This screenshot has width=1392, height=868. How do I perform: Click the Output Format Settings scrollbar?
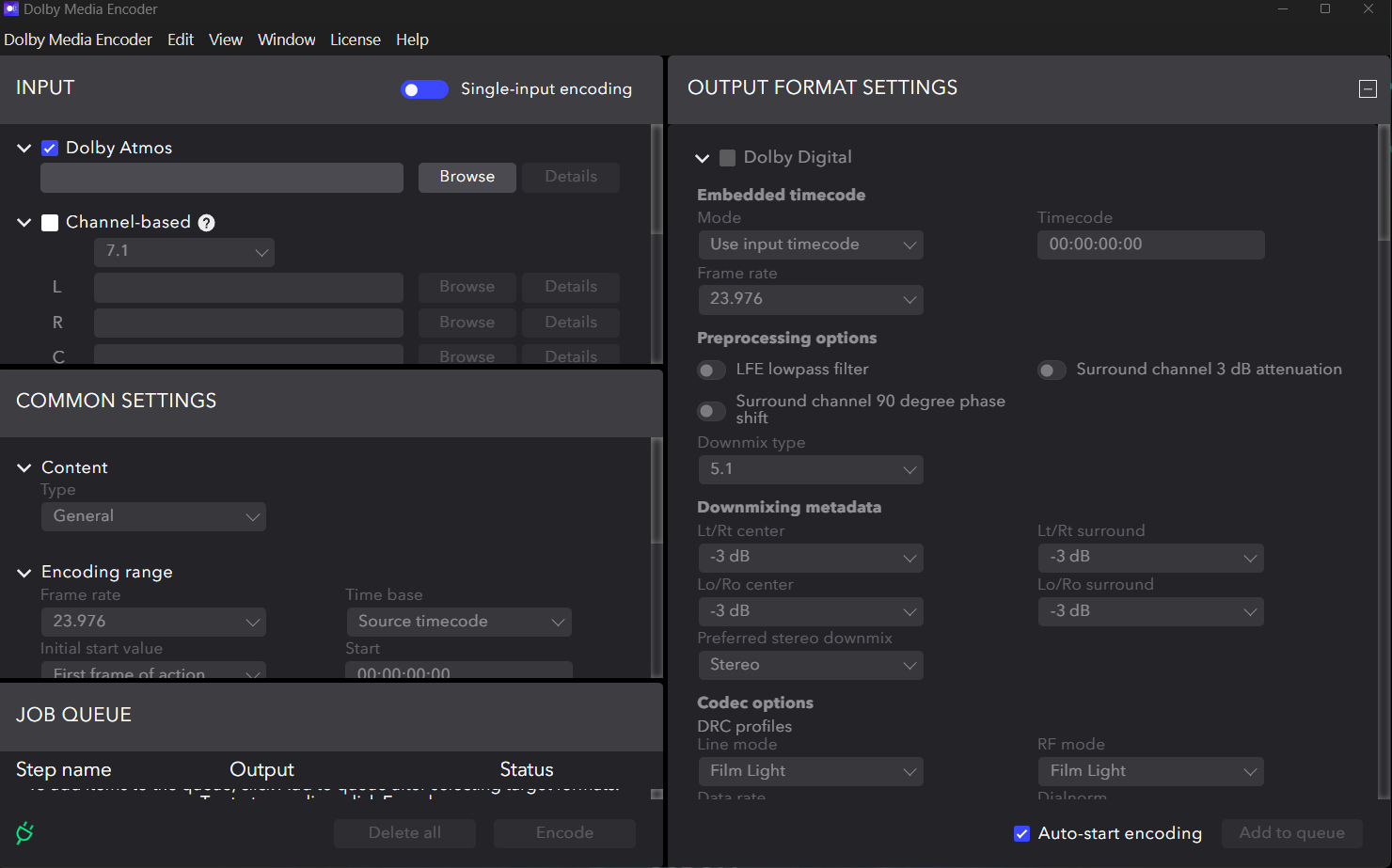pyautogui.click(x=1384, y=183)
